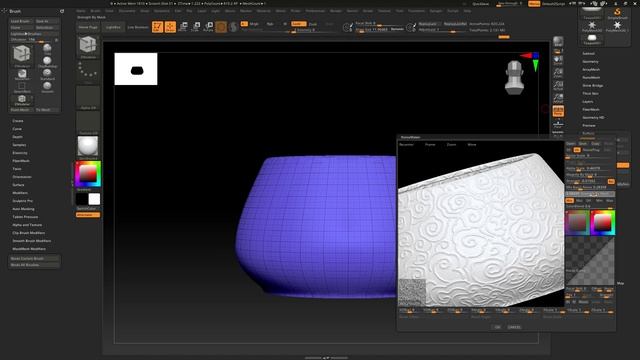Open the Alpha Off selector

coord(88,97)
